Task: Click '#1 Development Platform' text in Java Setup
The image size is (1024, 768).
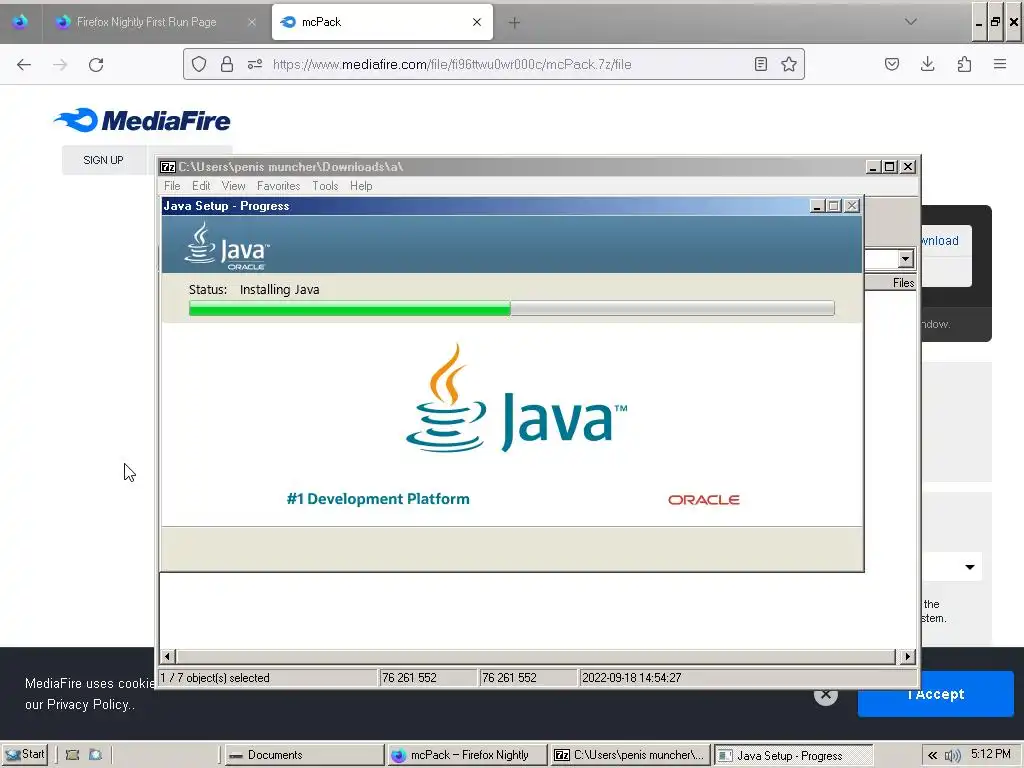Action: pyautogui.click(x=378, y=499)
